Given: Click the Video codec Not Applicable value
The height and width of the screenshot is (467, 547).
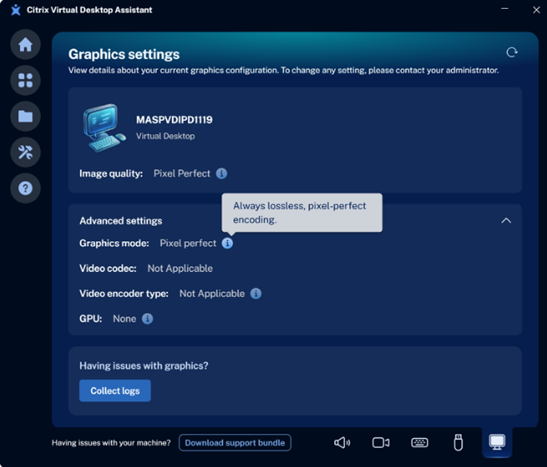Looking at the screenshot, I should point(180,269).
